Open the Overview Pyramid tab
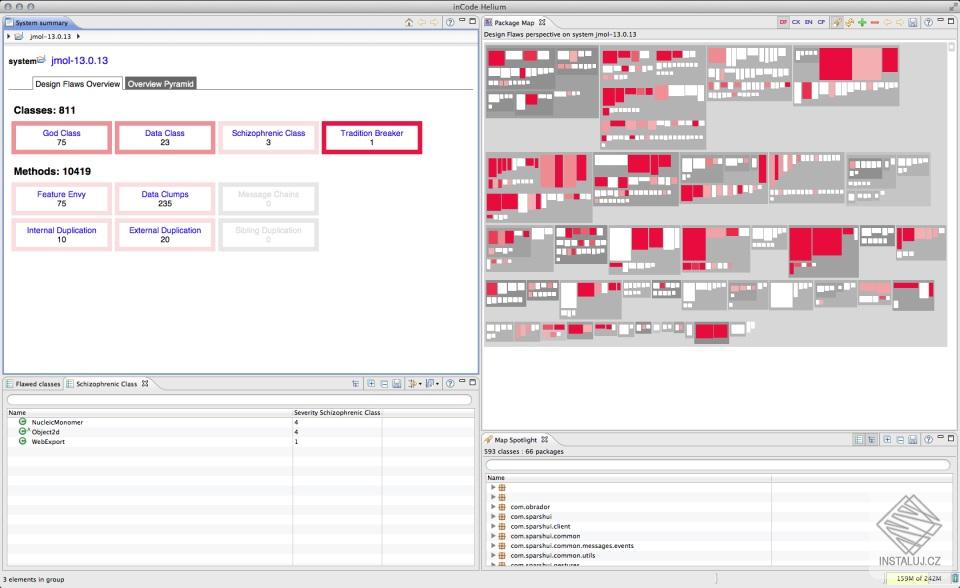960x588 pixels. (x=160, y=84)
